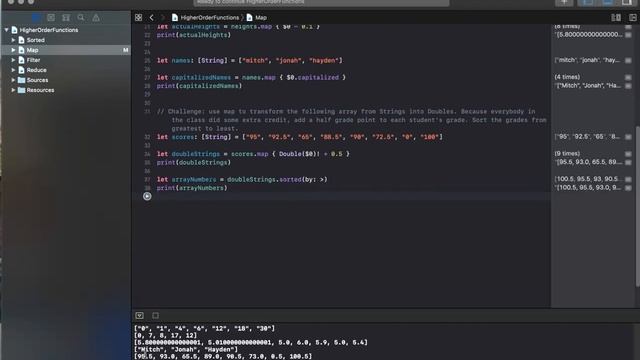Click the plus library button in toolbar
Screen dimensions: 640x360
(x=564, y=2)
